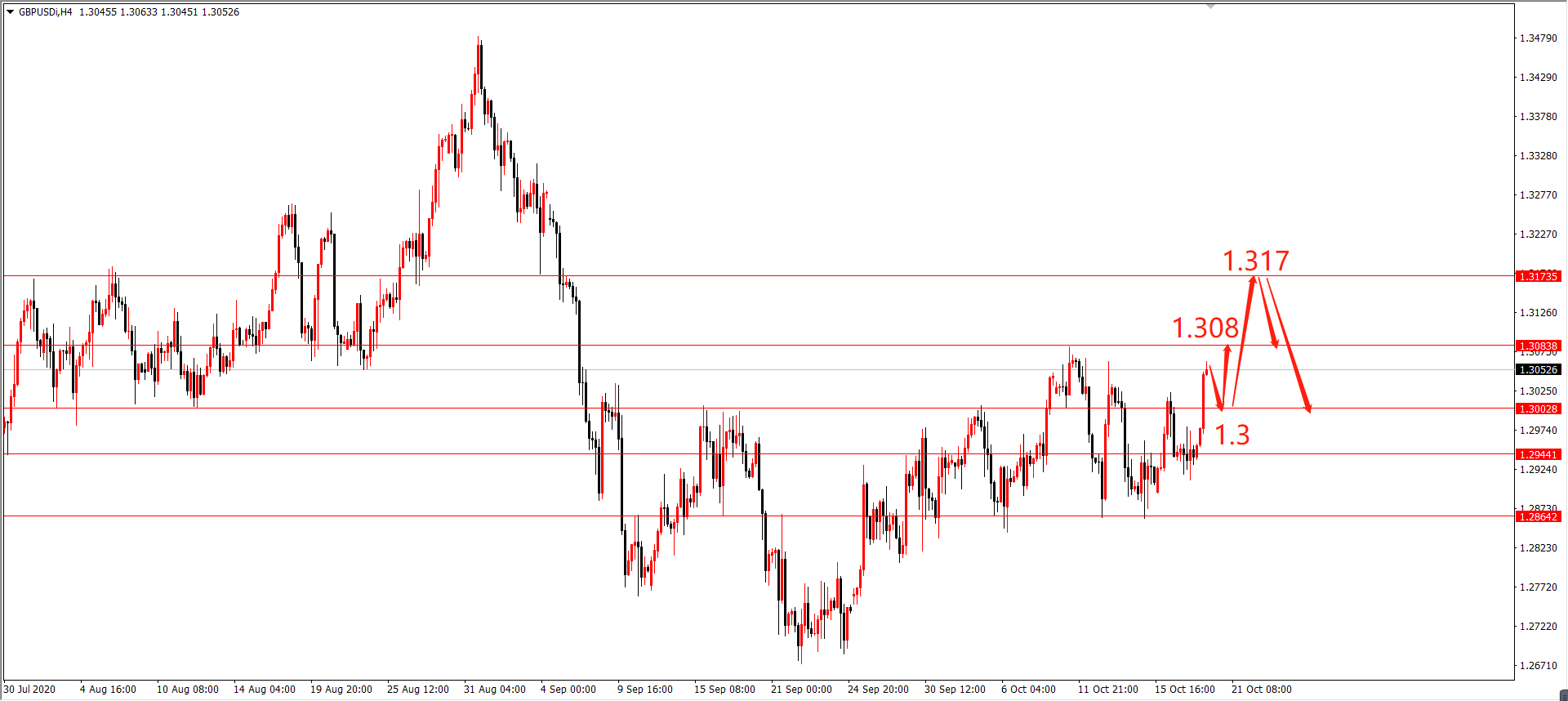Click the 1.32270 price axis label
The height and width of the screenshot is (701, 1568).
1538,234
